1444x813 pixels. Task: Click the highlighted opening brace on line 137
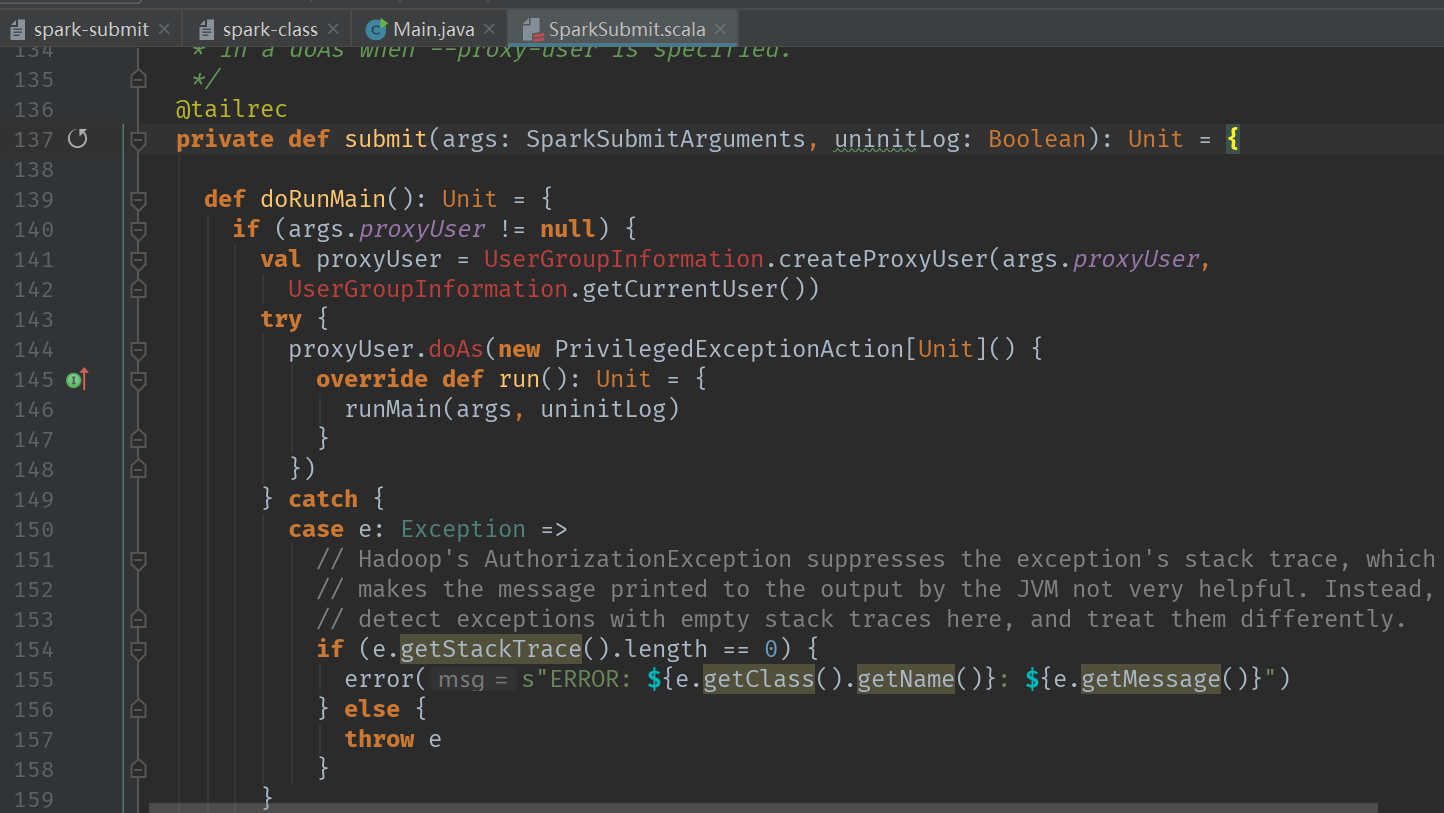(x=1233, y=139)
